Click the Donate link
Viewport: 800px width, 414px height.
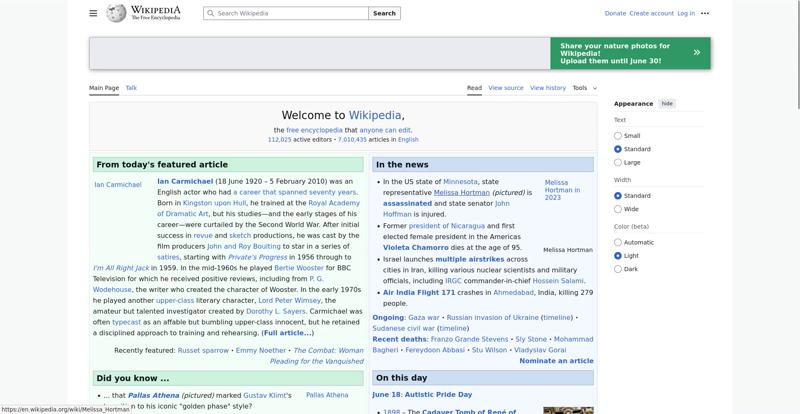615,13
